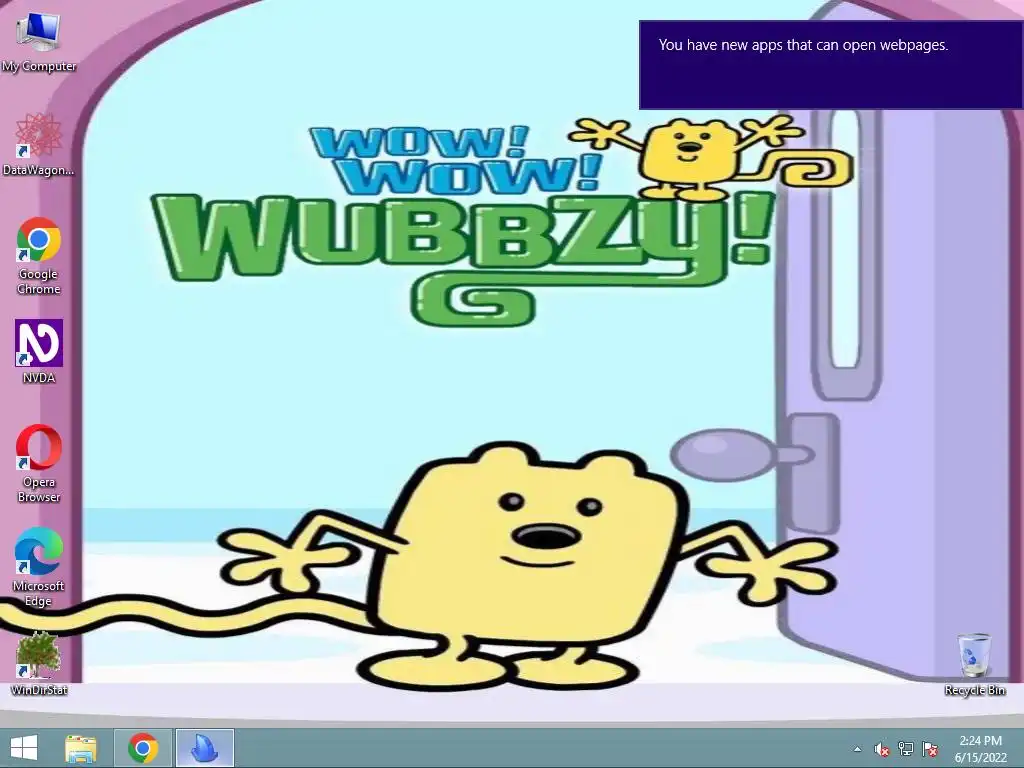
Task: Select the NVDA desktop shortcut
Action: click(x=39, y=351)
